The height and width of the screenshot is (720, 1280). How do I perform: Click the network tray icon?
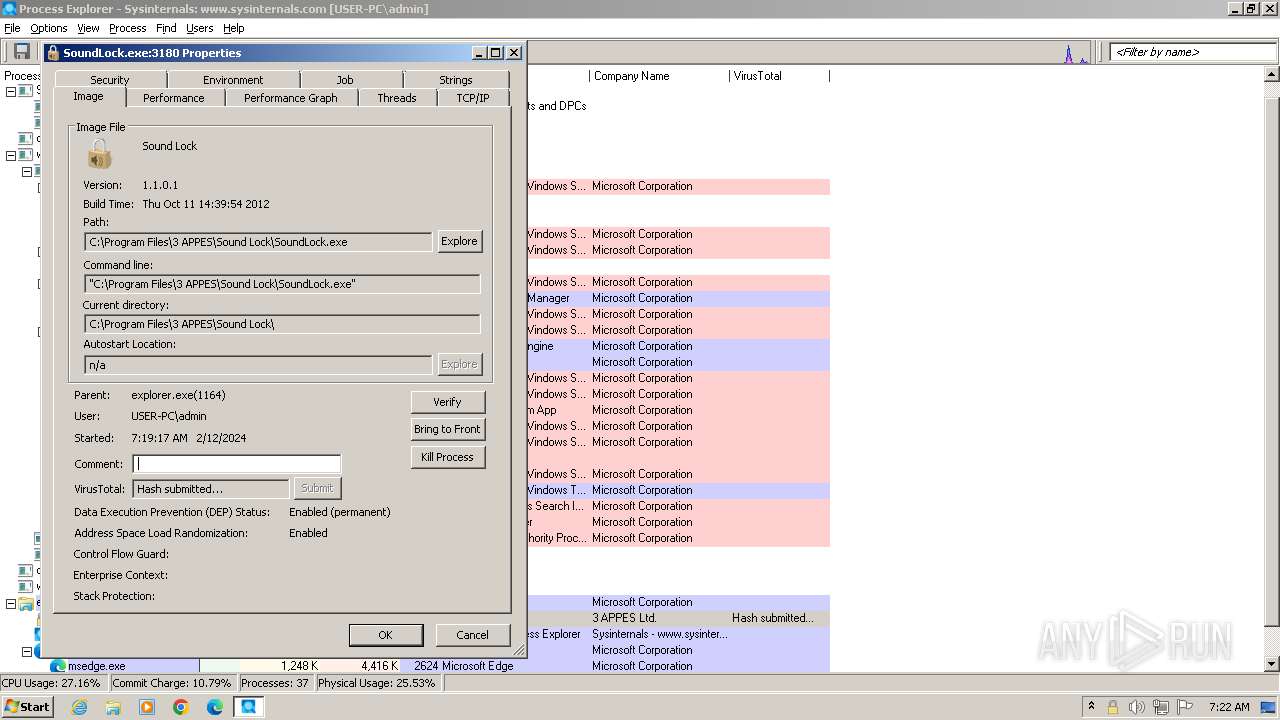[x=1161, y=707]
